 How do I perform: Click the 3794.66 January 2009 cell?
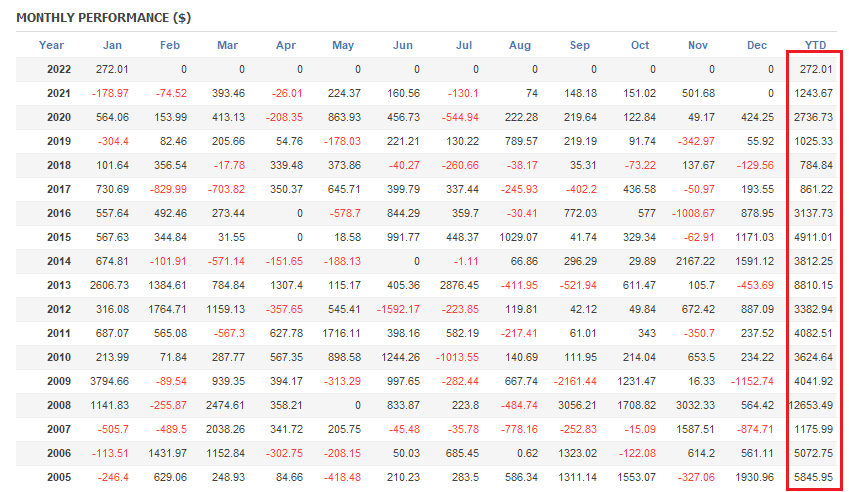point(108,381)
